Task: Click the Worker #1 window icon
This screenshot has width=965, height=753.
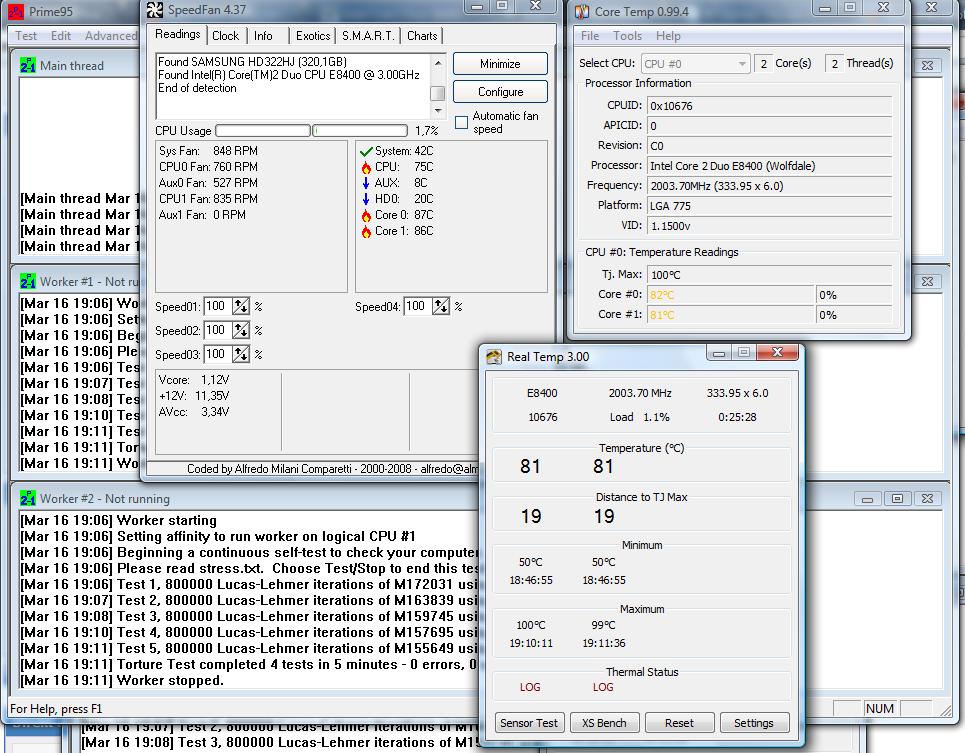Action: [x=28, y=281]
